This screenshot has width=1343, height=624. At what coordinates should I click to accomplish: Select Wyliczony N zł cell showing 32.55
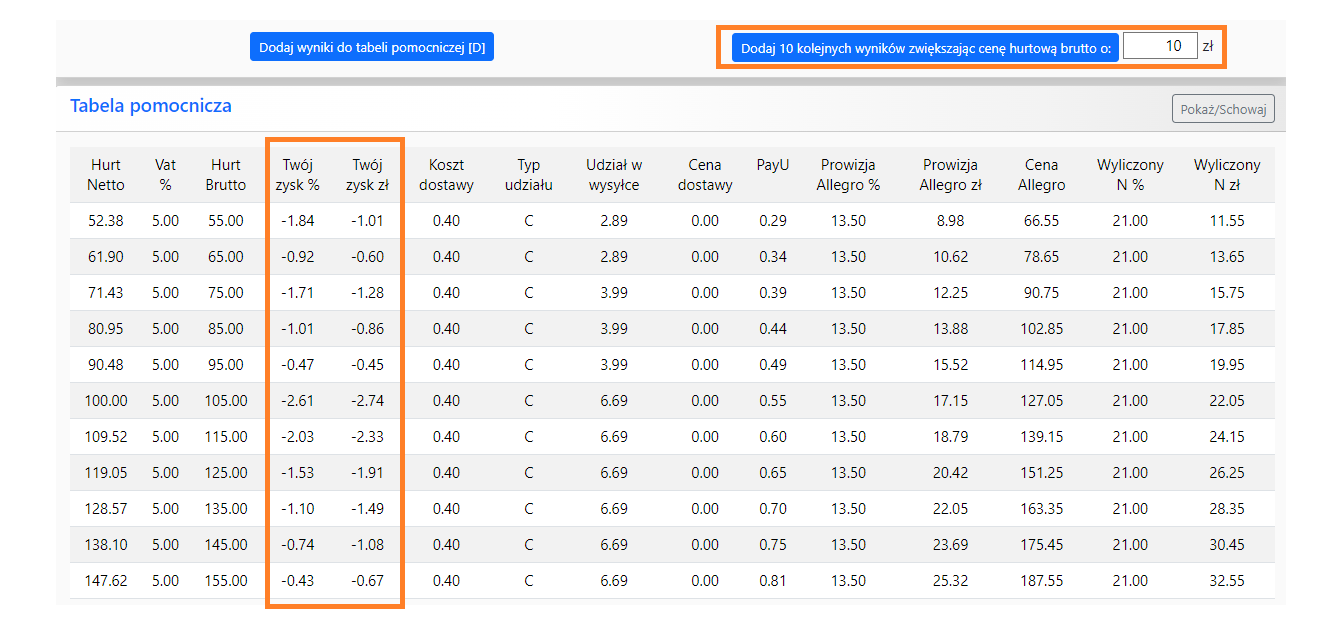click(x=1227, y=581)
